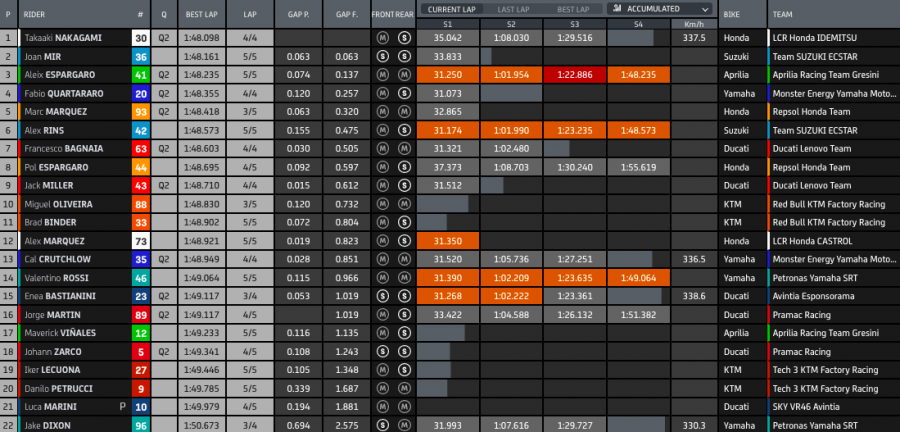Click Aleix Espargaro's red S3 time 1:22.886
Image resolution: width=900 pixels, height=432 pixels.
point(573,74)
